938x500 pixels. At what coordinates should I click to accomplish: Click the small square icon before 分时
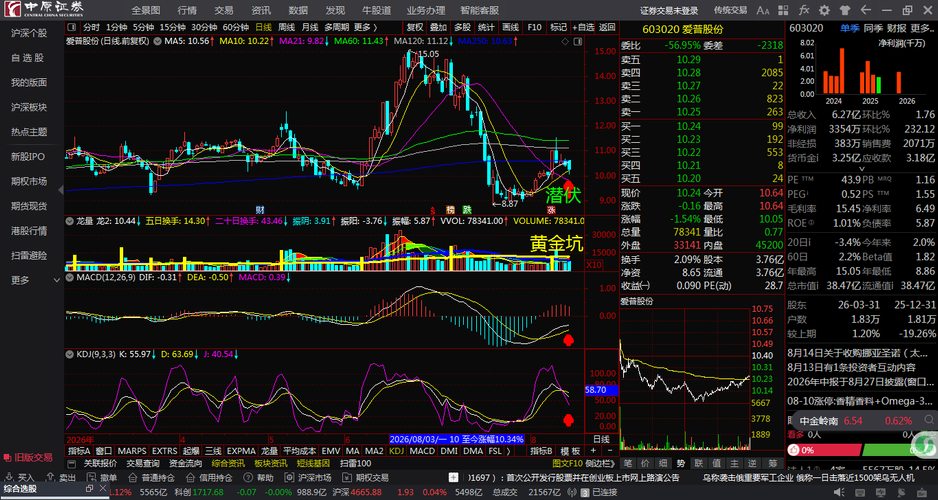click(x=72, y=27)
